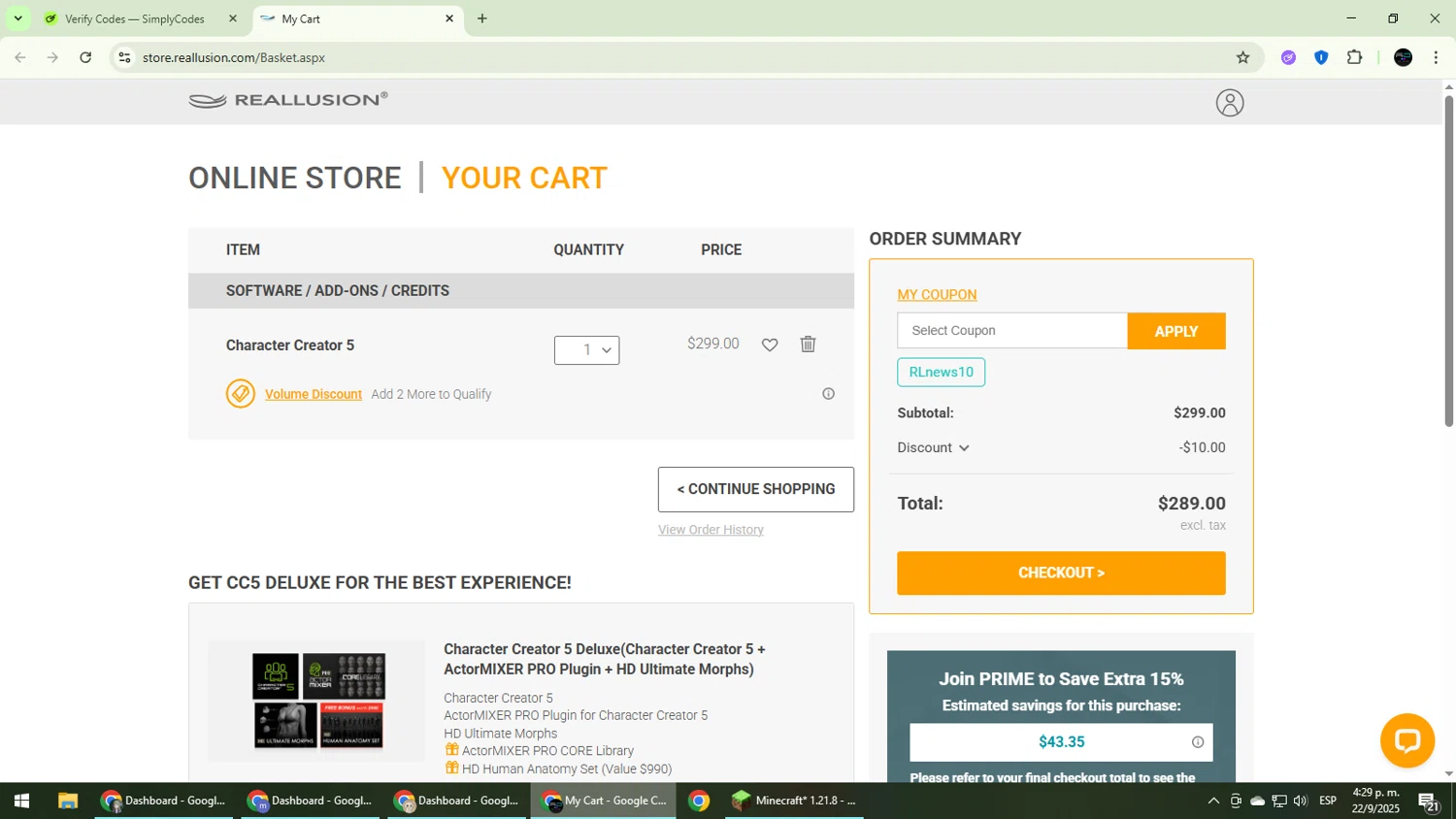Click the $289.00 total amount
This screenshot has width=1456, height=819.
(1191, 504)
